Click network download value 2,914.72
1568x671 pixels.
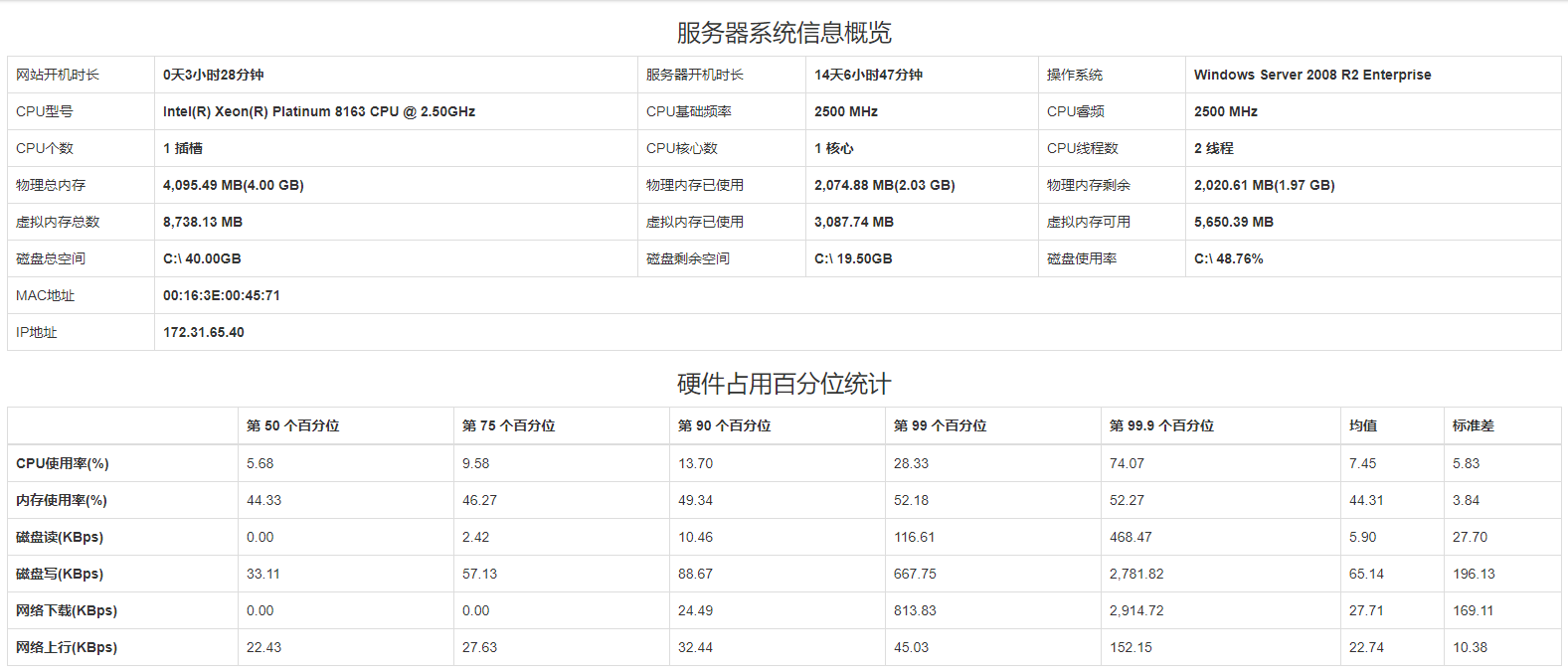(x=1136, y=610)
